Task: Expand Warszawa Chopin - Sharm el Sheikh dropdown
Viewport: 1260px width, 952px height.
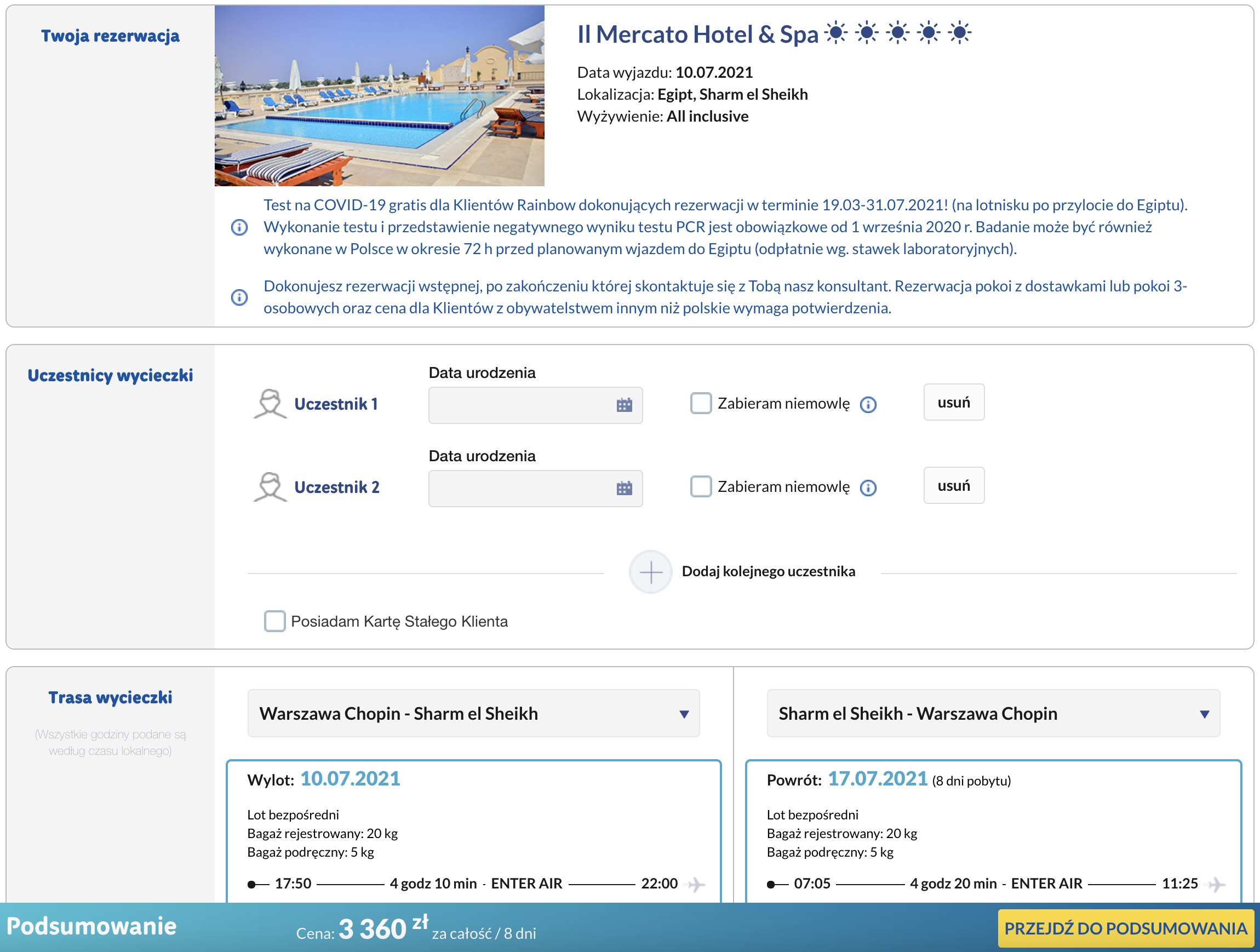Action: coord(473,713)
